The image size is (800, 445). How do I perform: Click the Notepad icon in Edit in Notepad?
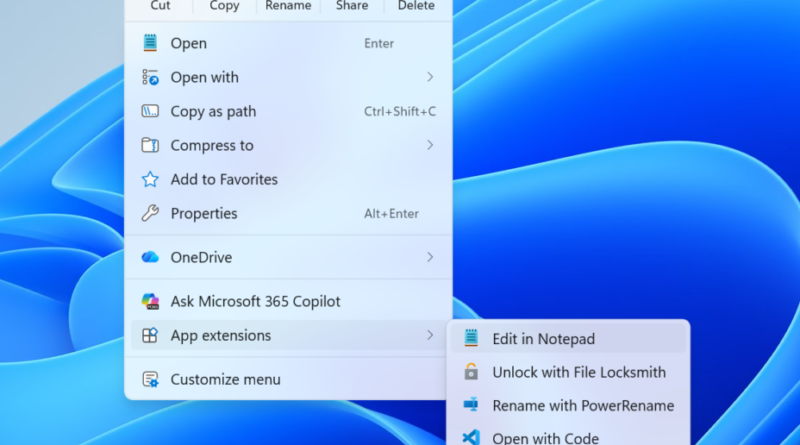471,338
